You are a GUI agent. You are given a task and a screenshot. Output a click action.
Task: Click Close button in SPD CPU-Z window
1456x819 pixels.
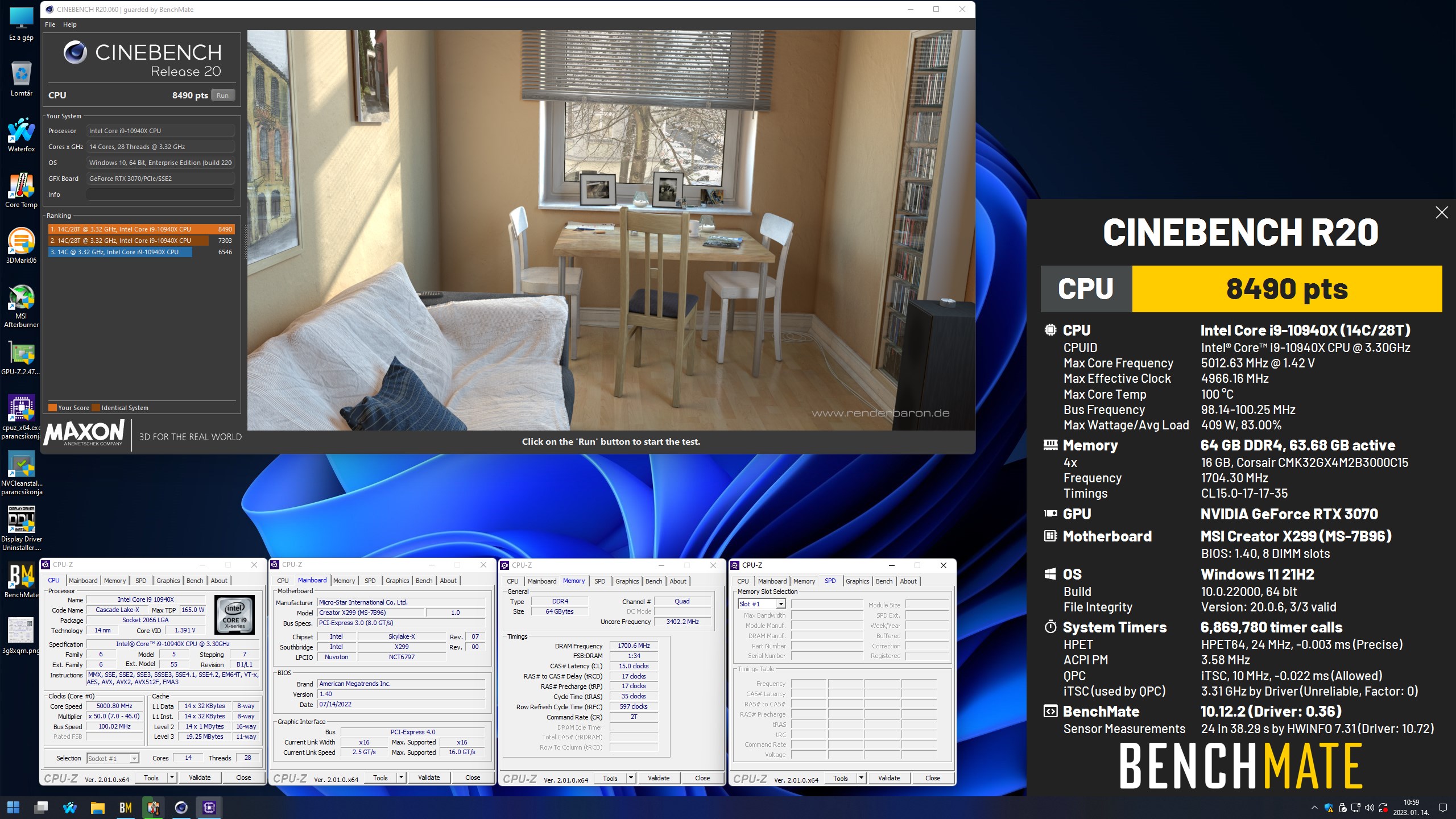point(933,778)
